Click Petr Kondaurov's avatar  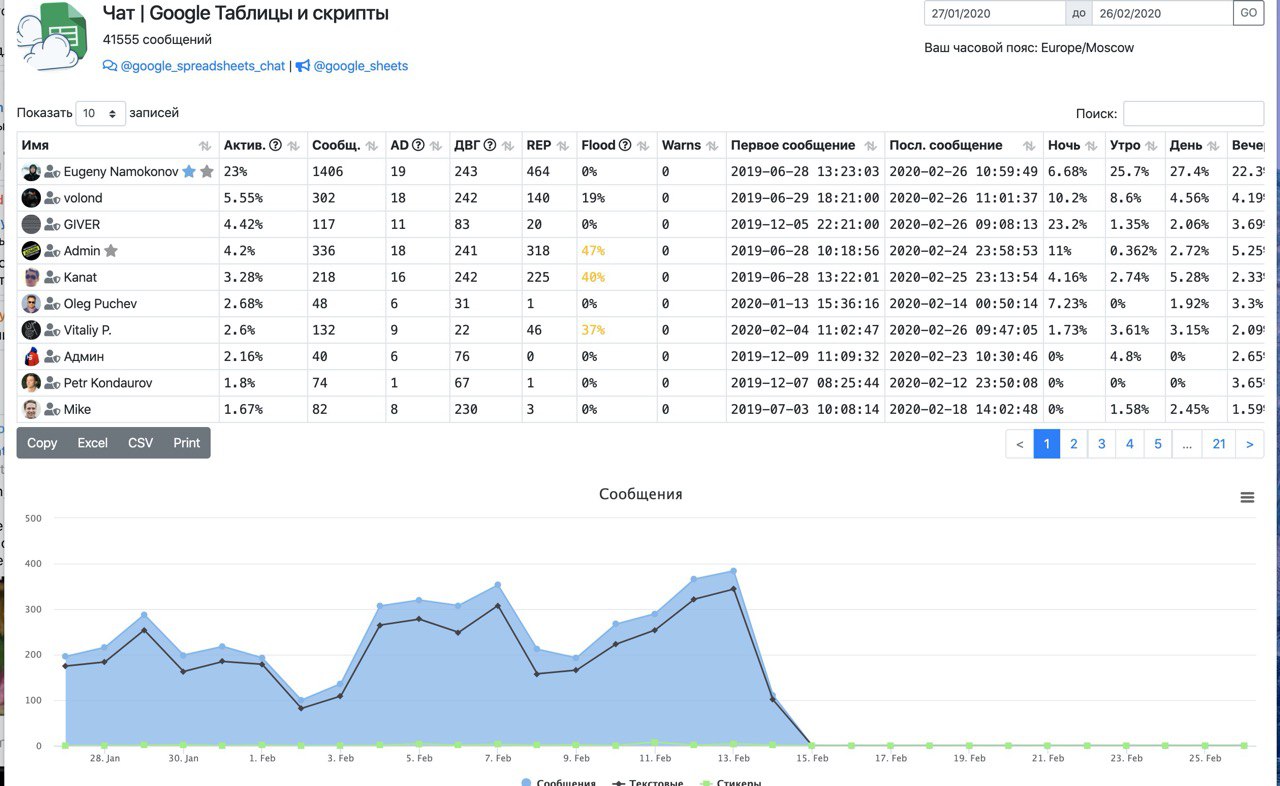click(31, 382)
